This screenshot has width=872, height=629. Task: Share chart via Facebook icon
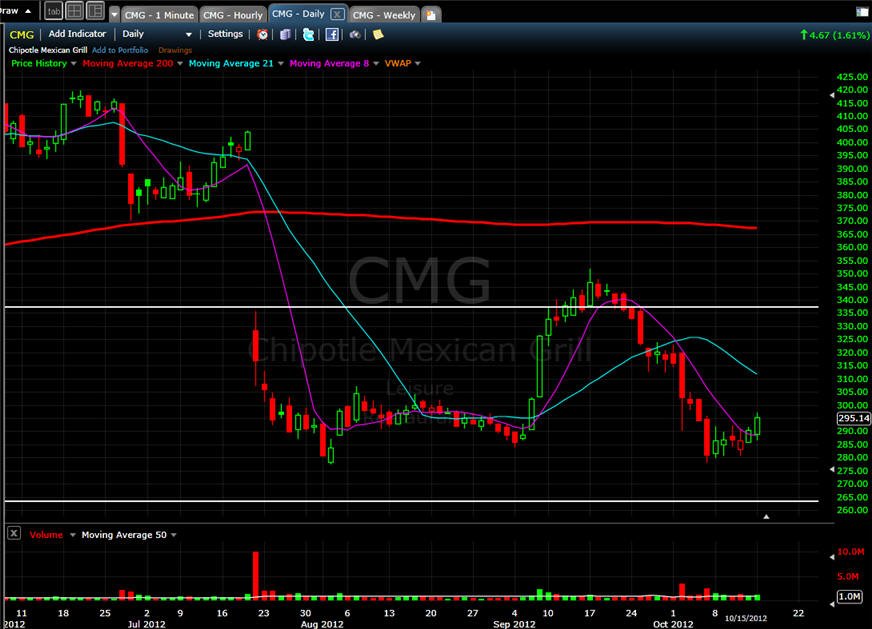331,34
